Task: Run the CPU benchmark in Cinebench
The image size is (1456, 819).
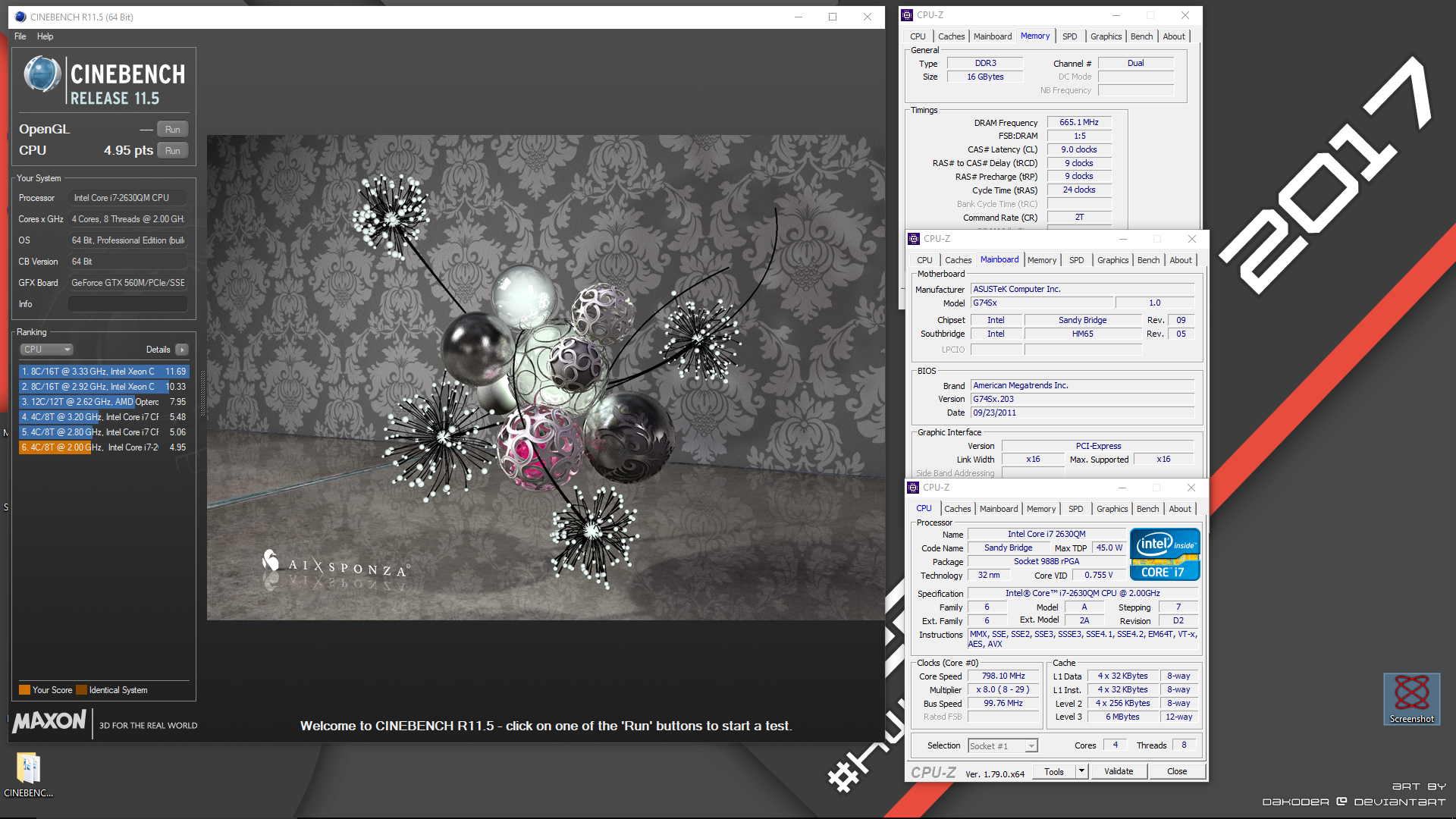Action: (x=172, y=151)
